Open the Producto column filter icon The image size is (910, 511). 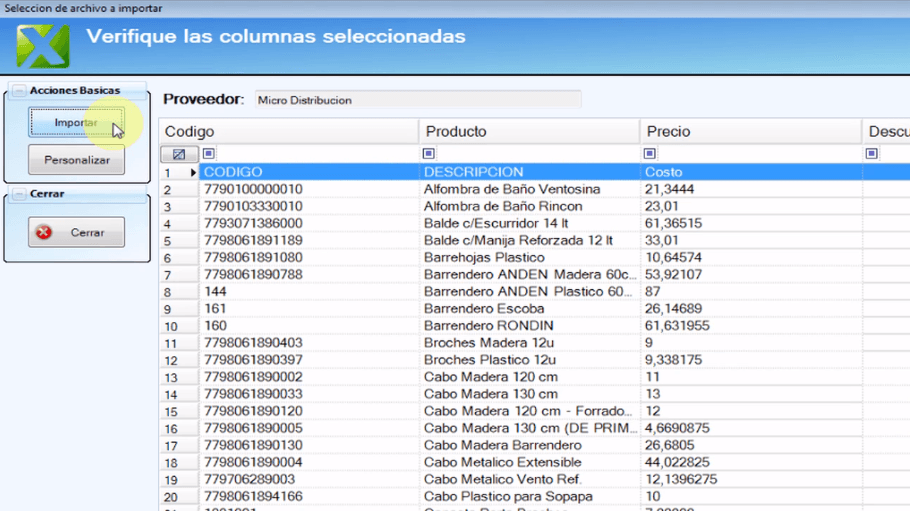[x=429, y=154]
